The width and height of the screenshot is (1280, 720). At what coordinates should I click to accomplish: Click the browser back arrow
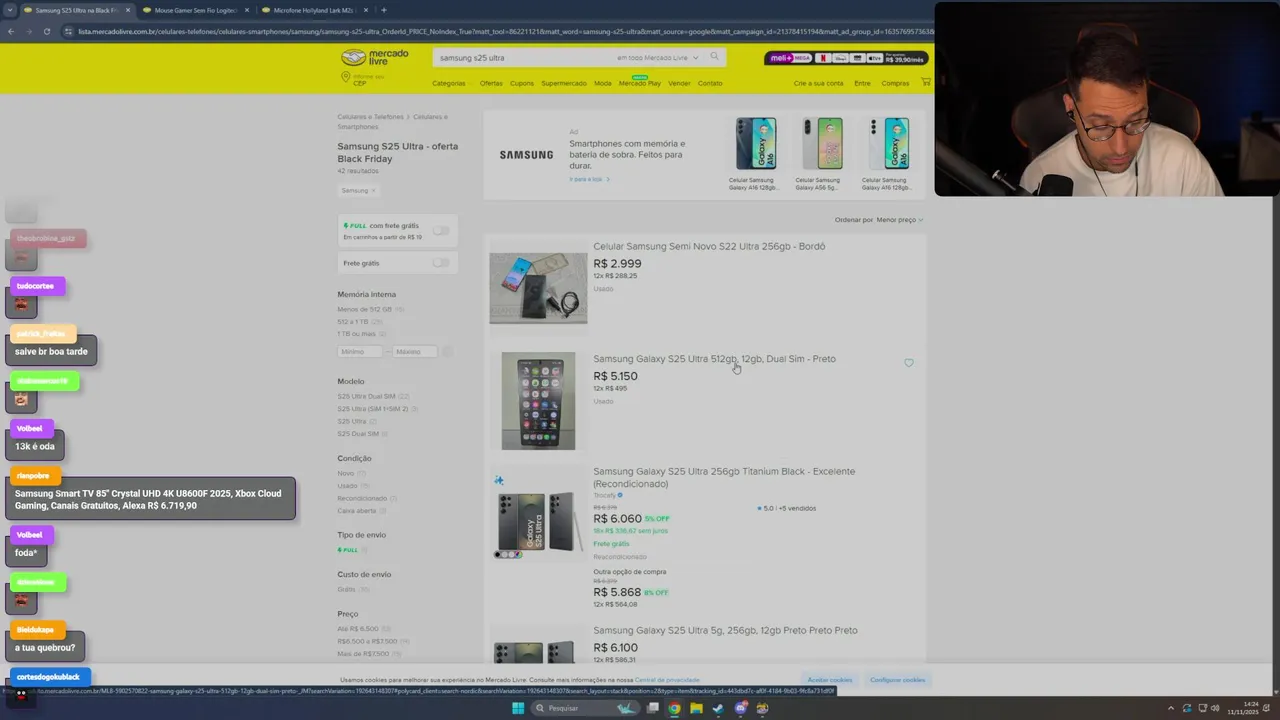[x=11, y=31]
